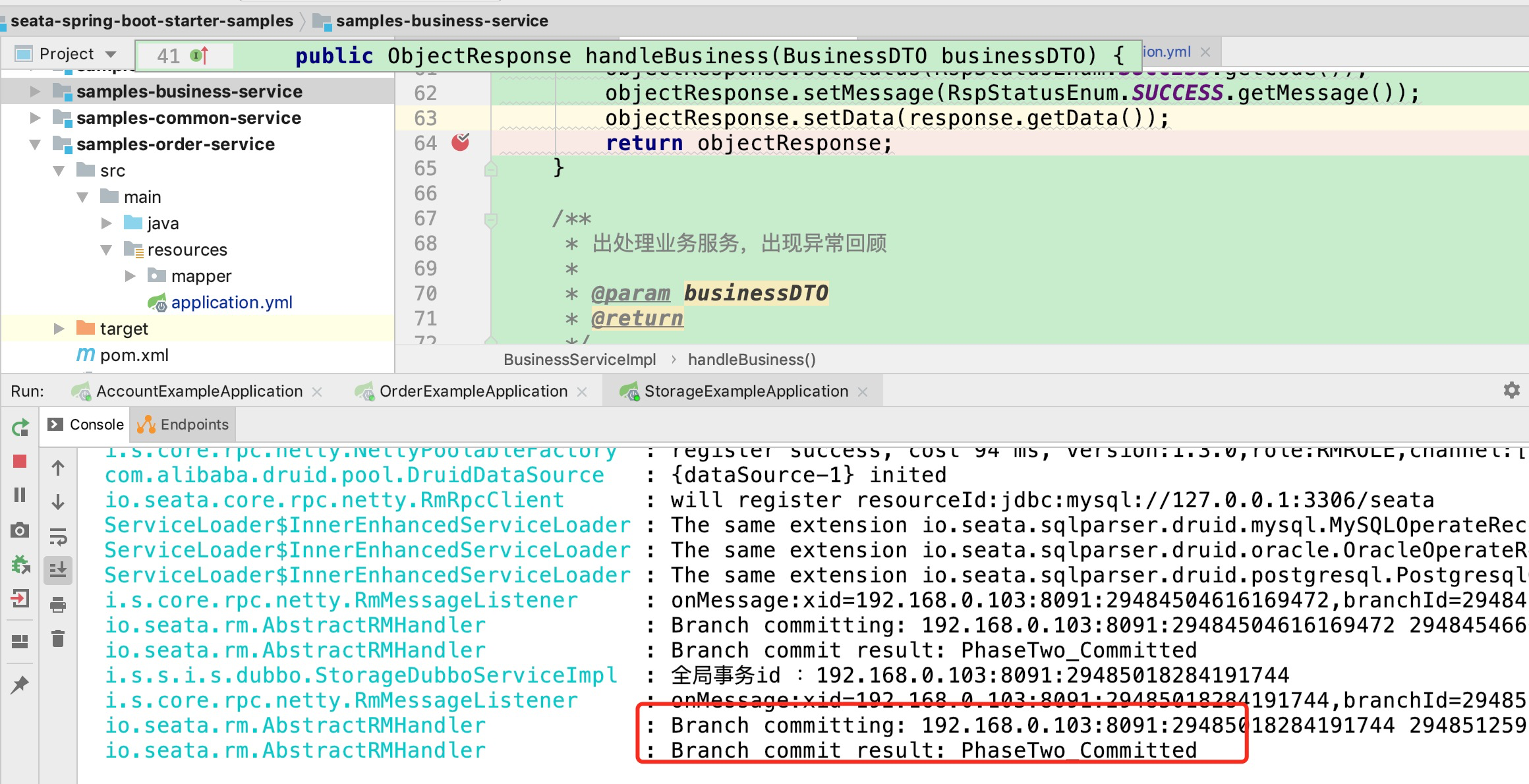
Task: Click the print console output icon
Action: pyautogui.click(x=58, y=604)
